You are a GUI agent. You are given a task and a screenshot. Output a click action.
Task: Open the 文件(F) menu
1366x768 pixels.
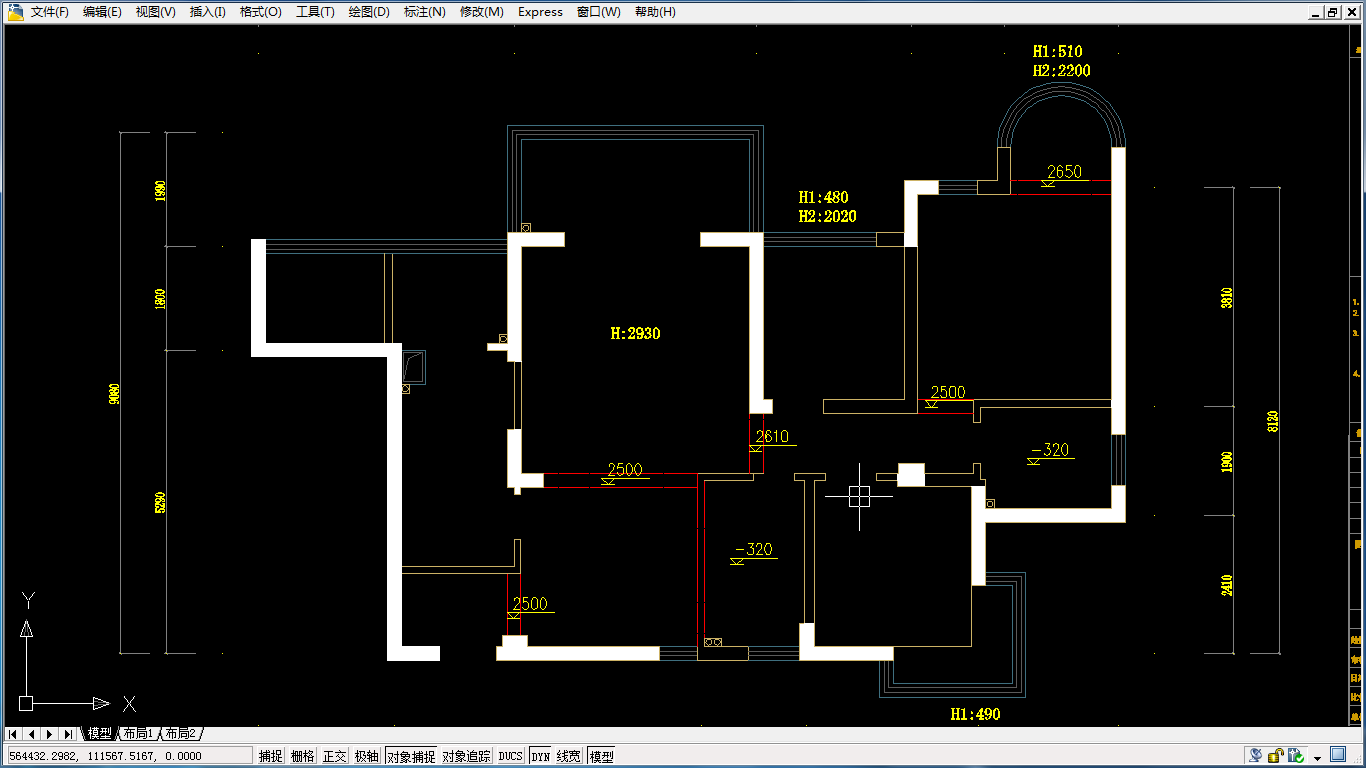[x=49, y=12]
